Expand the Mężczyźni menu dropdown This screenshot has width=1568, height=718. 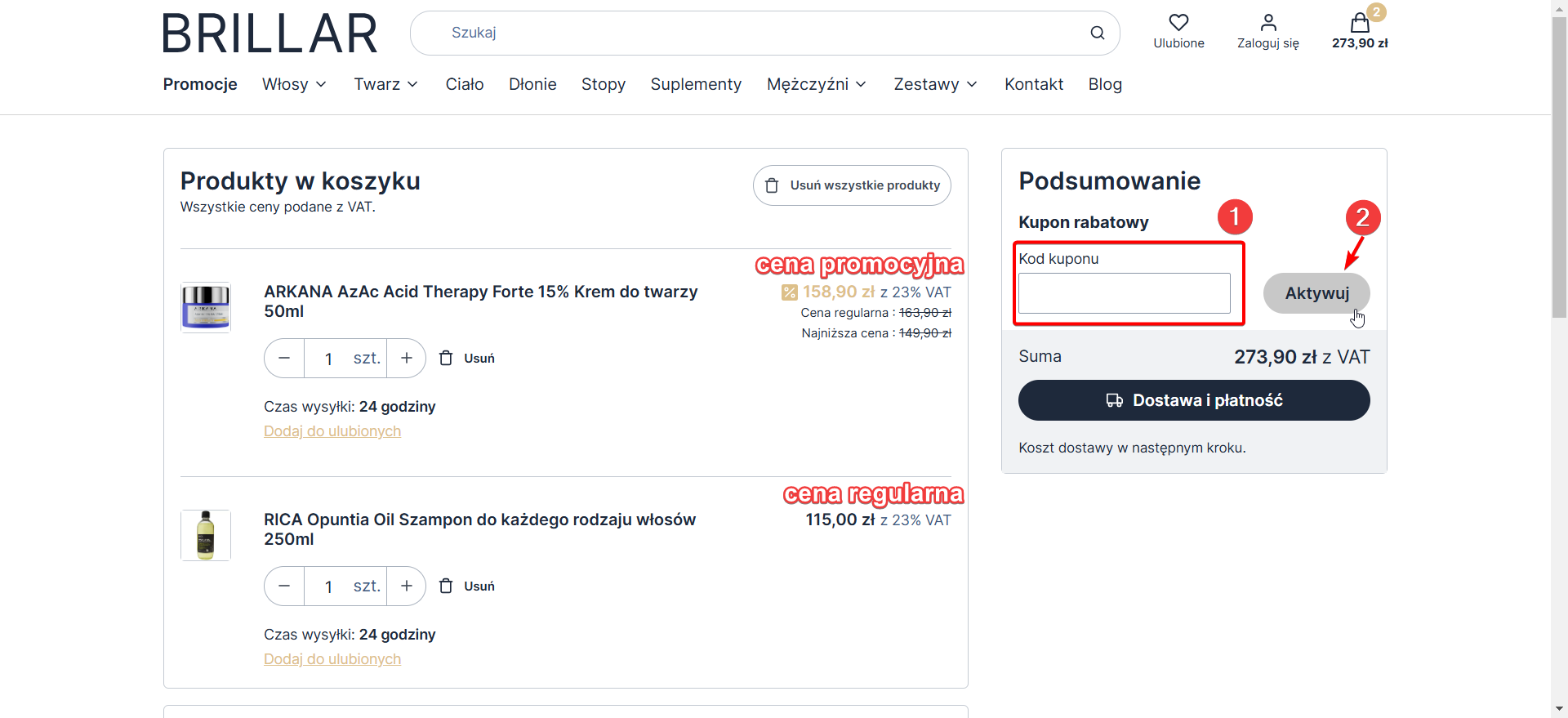[817, 84]
